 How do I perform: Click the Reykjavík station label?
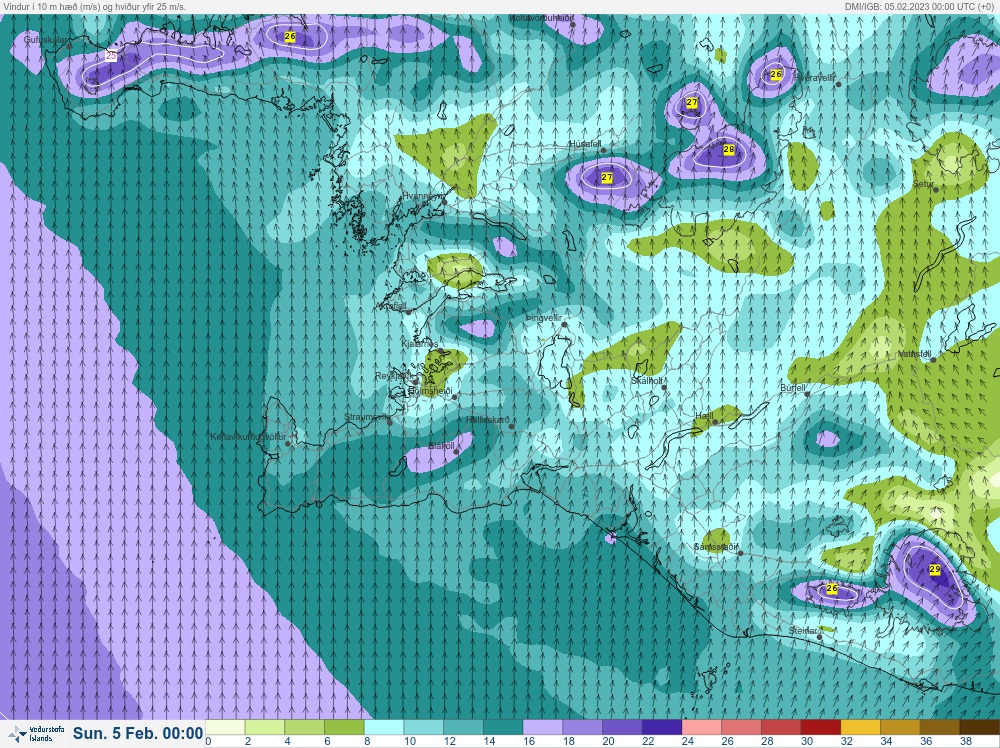(x=395, y=376)
